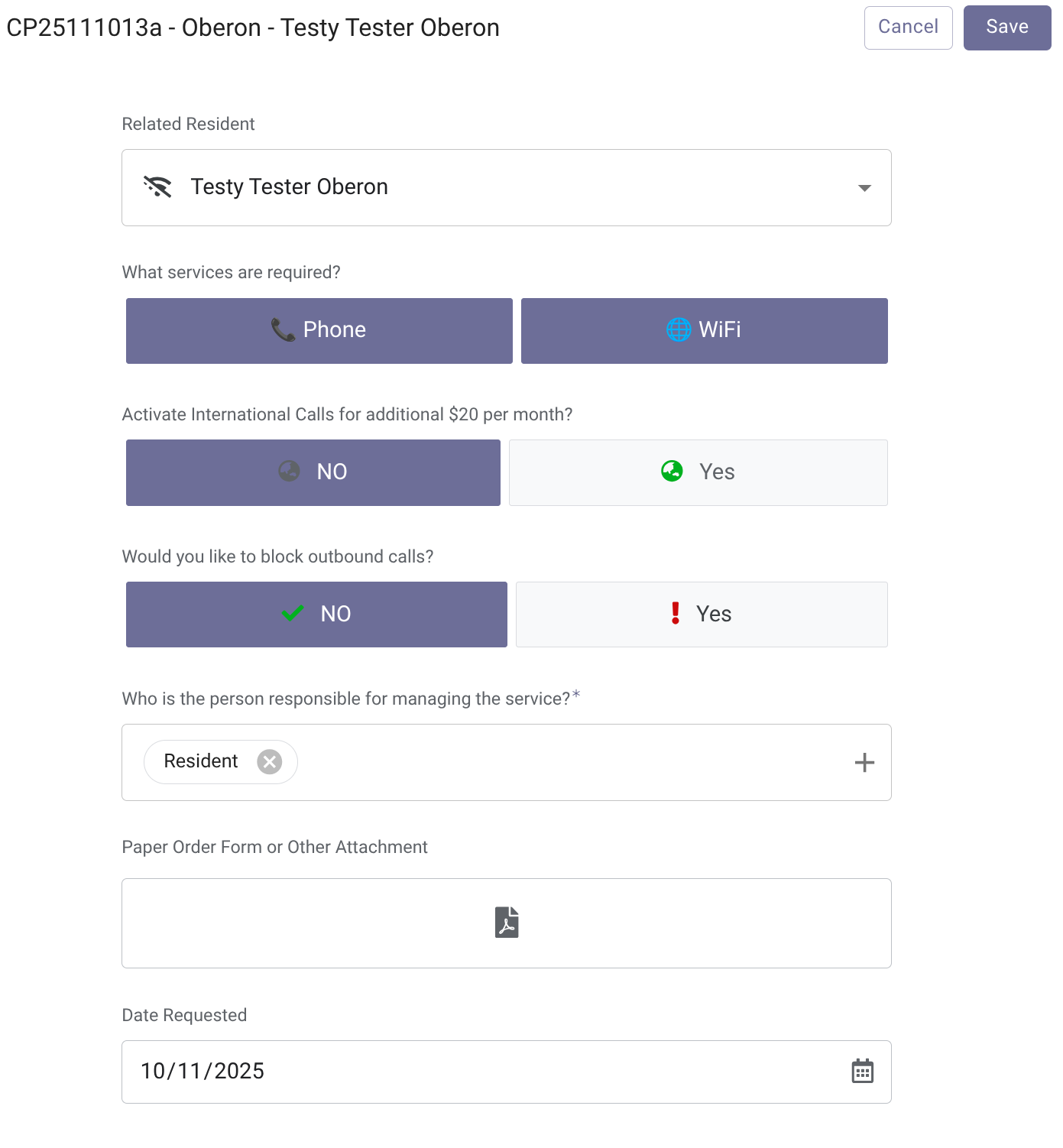The height and width of the screenshot is (1148, 1063).
Task: Cancel editing the form
Action: click(908, 28)
